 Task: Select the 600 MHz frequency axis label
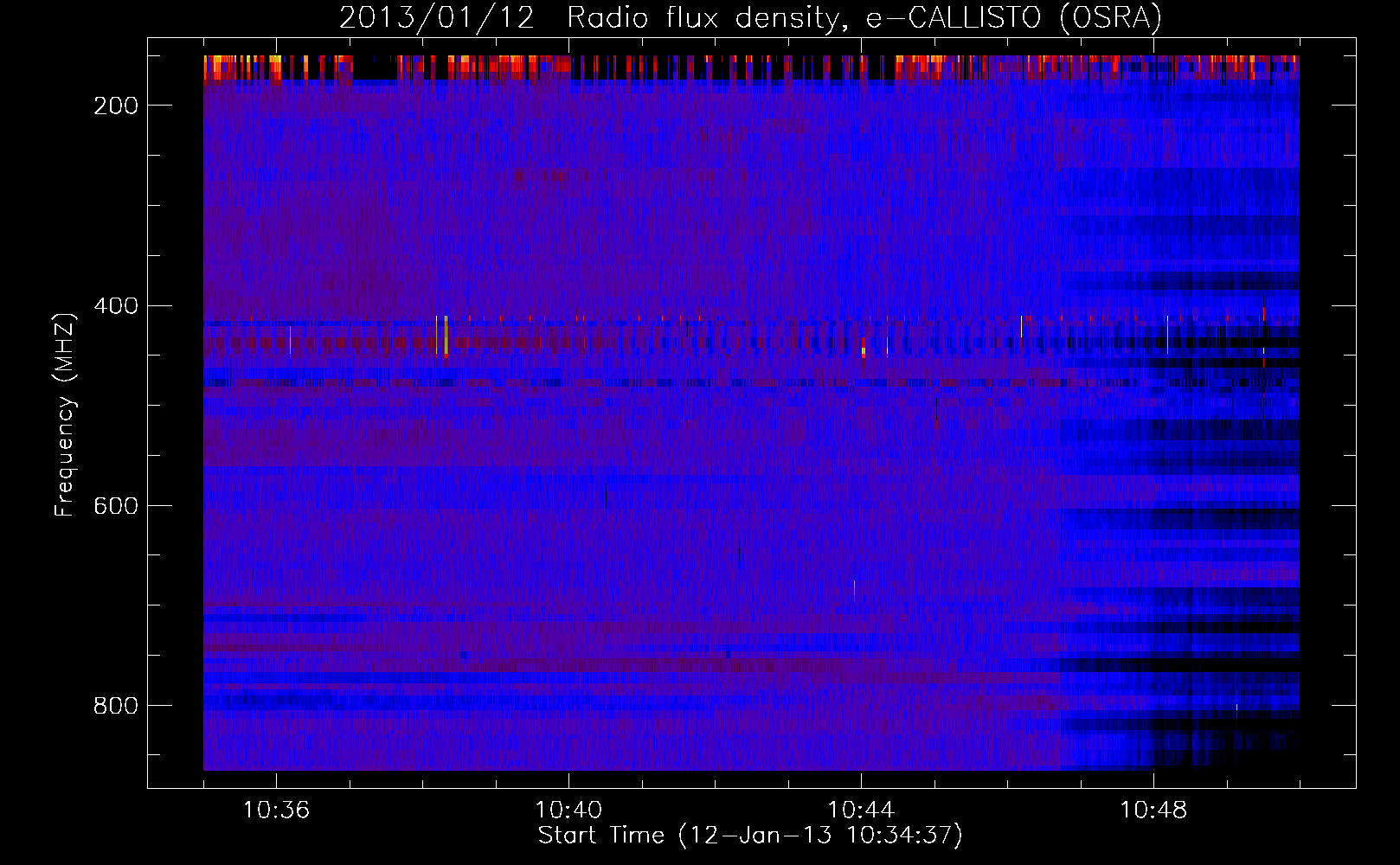coord(116,506)
